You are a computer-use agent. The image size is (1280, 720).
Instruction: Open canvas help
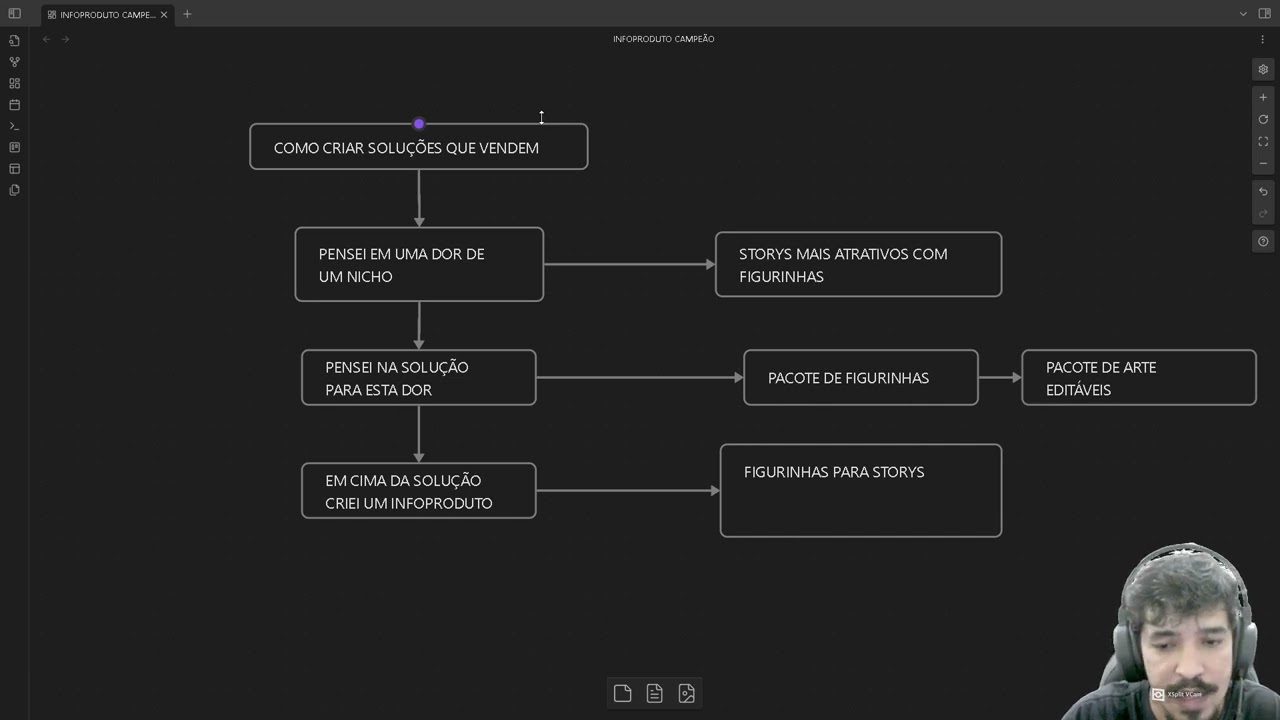(x=1263, y=241)
